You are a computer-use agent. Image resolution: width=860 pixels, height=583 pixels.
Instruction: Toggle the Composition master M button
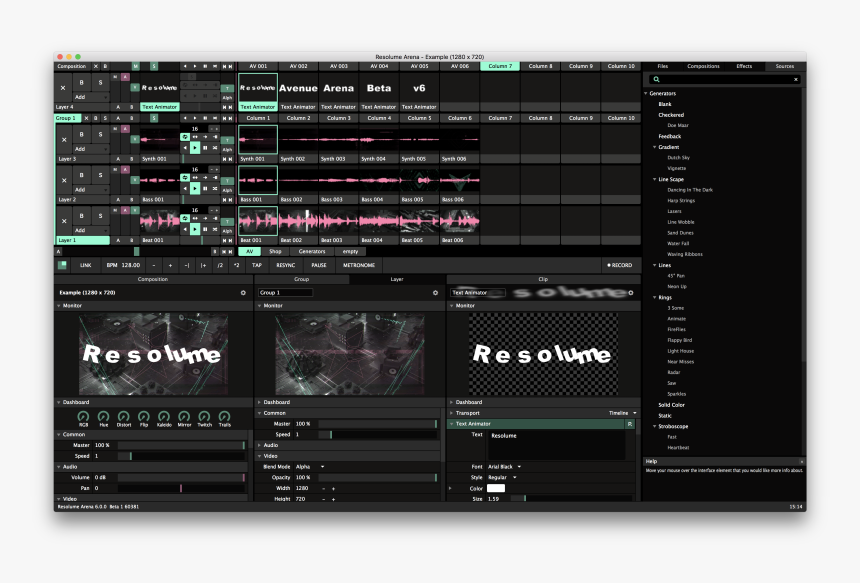tap(135, 66)
